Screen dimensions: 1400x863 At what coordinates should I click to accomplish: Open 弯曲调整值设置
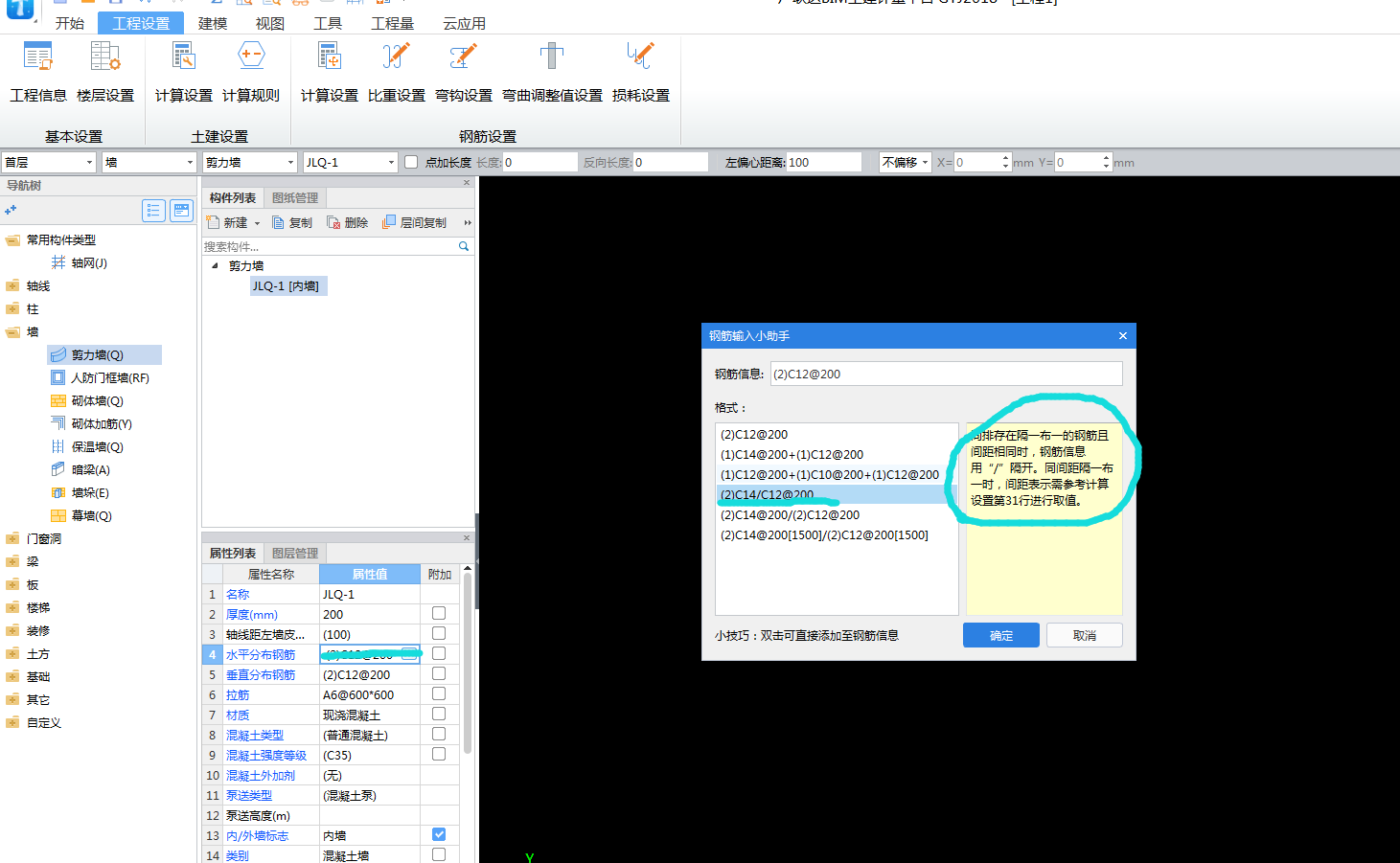[552, 72]
